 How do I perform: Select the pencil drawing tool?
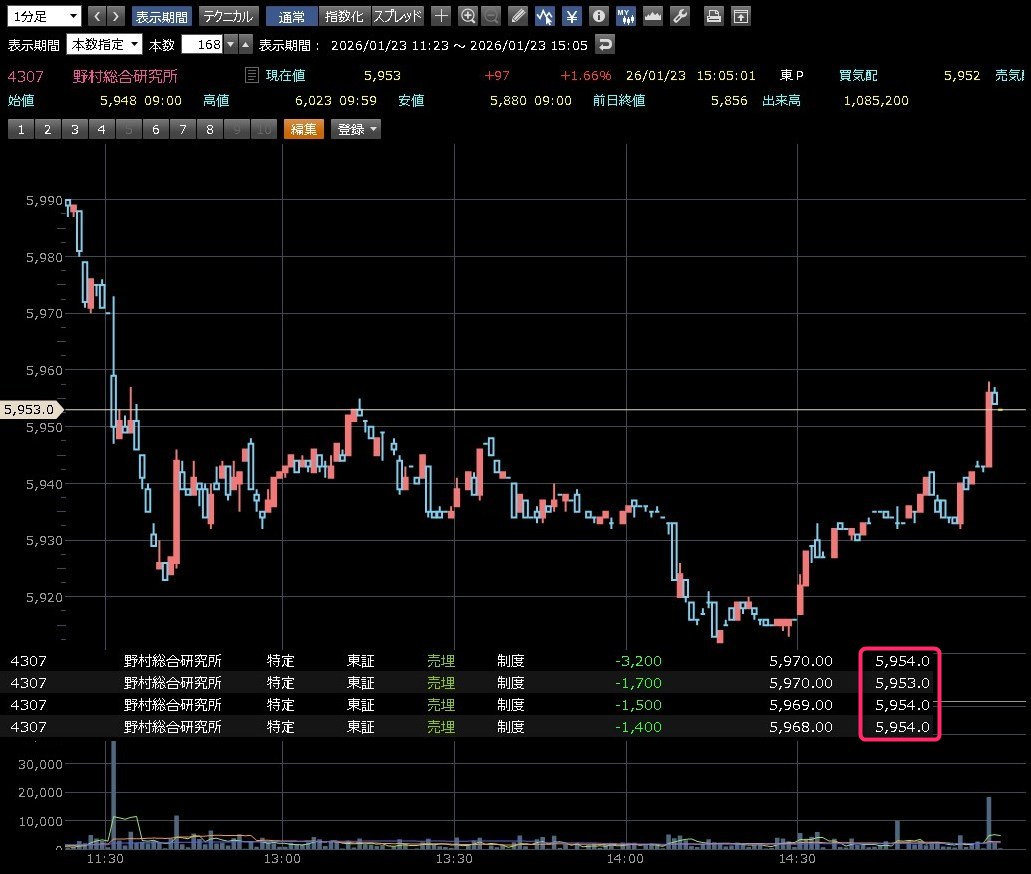click(x=517, y=16)
